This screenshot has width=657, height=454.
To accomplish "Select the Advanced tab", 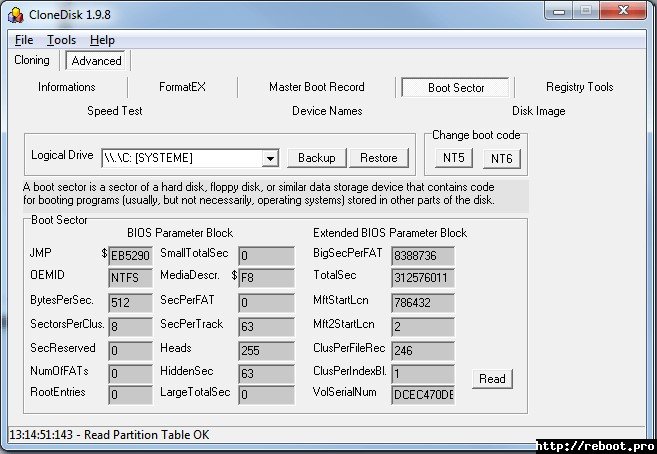I will [x=96, y=61].
